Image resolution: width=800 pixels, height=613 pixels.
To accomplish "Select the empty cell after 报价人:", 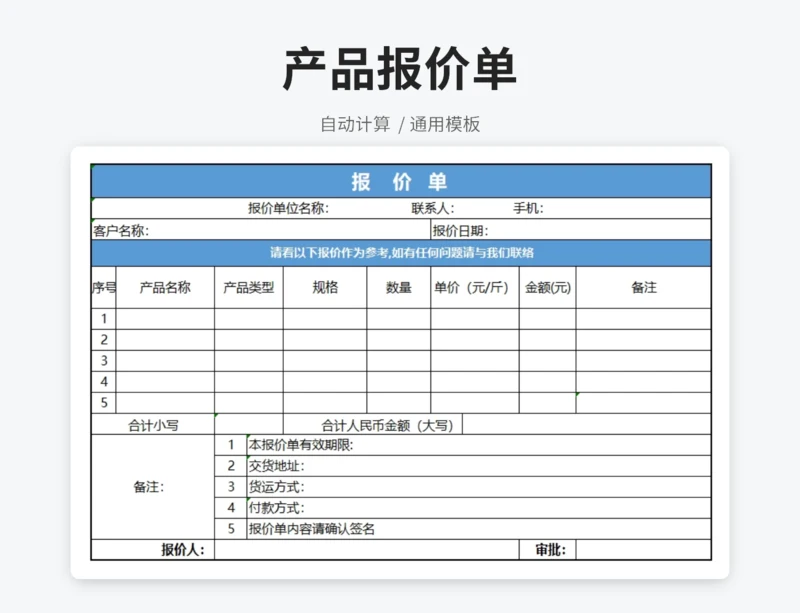I will pyautogui.click(x=367, y=550).
